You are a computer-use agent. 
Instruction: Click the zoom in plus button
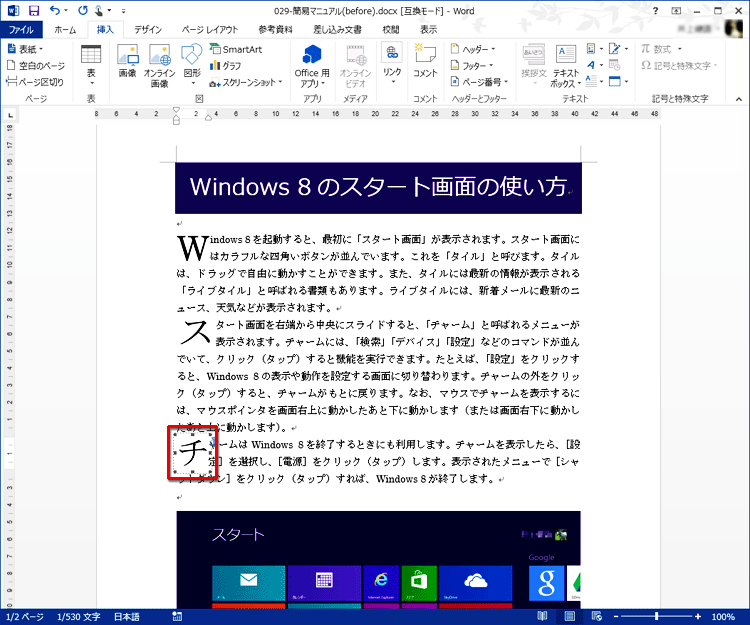coord(698,617)
